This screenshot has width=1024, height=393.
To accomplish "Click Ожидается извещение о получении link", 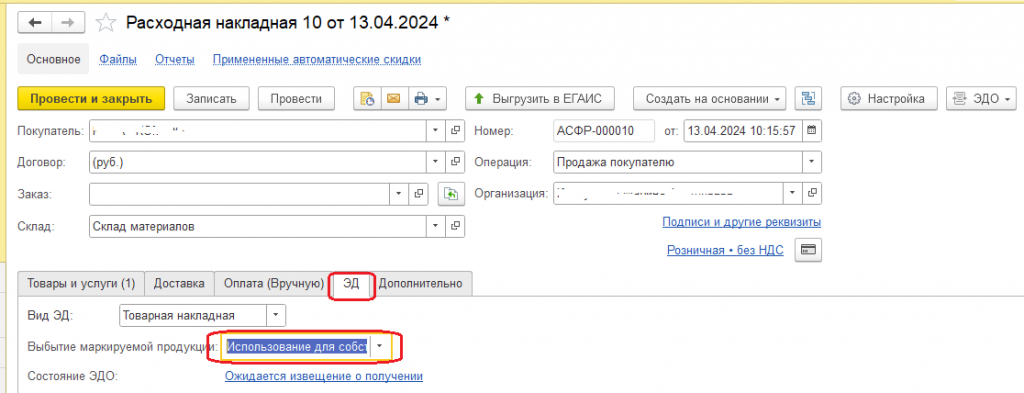I will tap(324, 376).
